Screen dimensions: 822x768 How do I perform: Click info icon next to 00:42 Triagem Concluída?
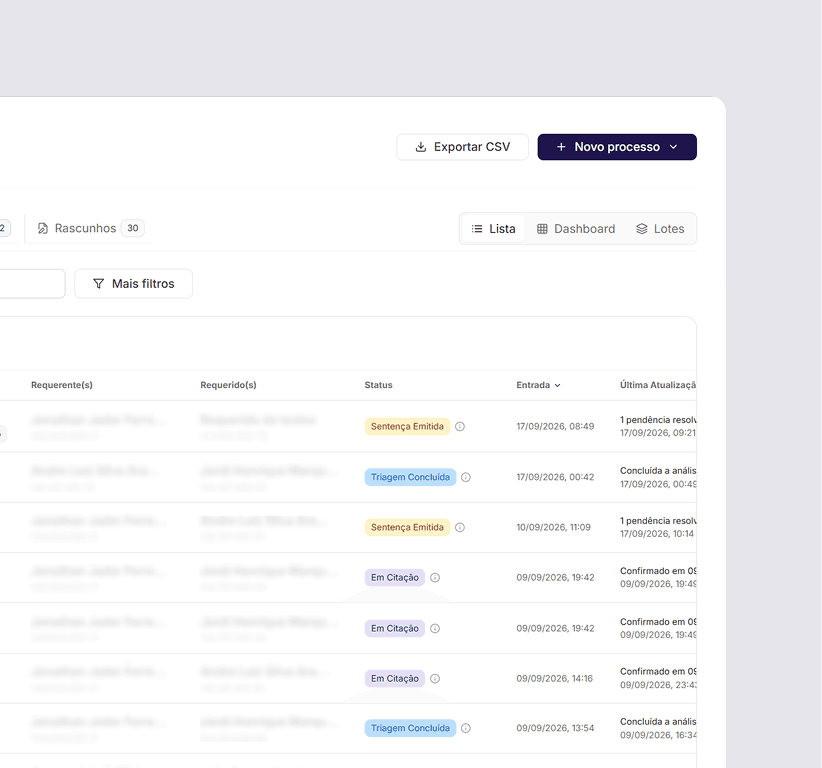click(x=466, y=477)
